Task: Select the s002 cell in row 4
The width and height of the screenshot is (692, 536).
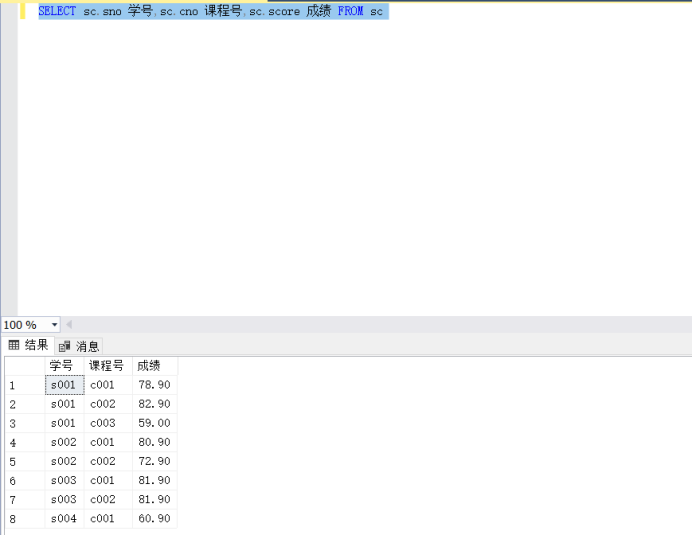Action: 64,442
